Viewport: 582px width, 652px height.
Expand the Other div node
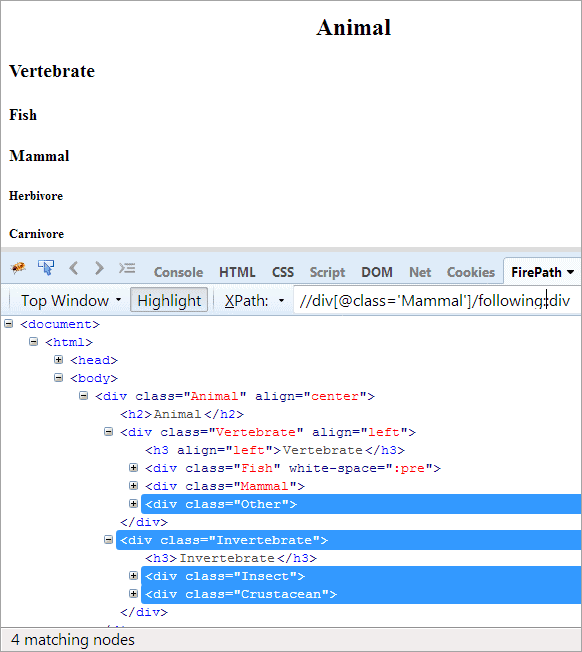click(x=133, y=504)
